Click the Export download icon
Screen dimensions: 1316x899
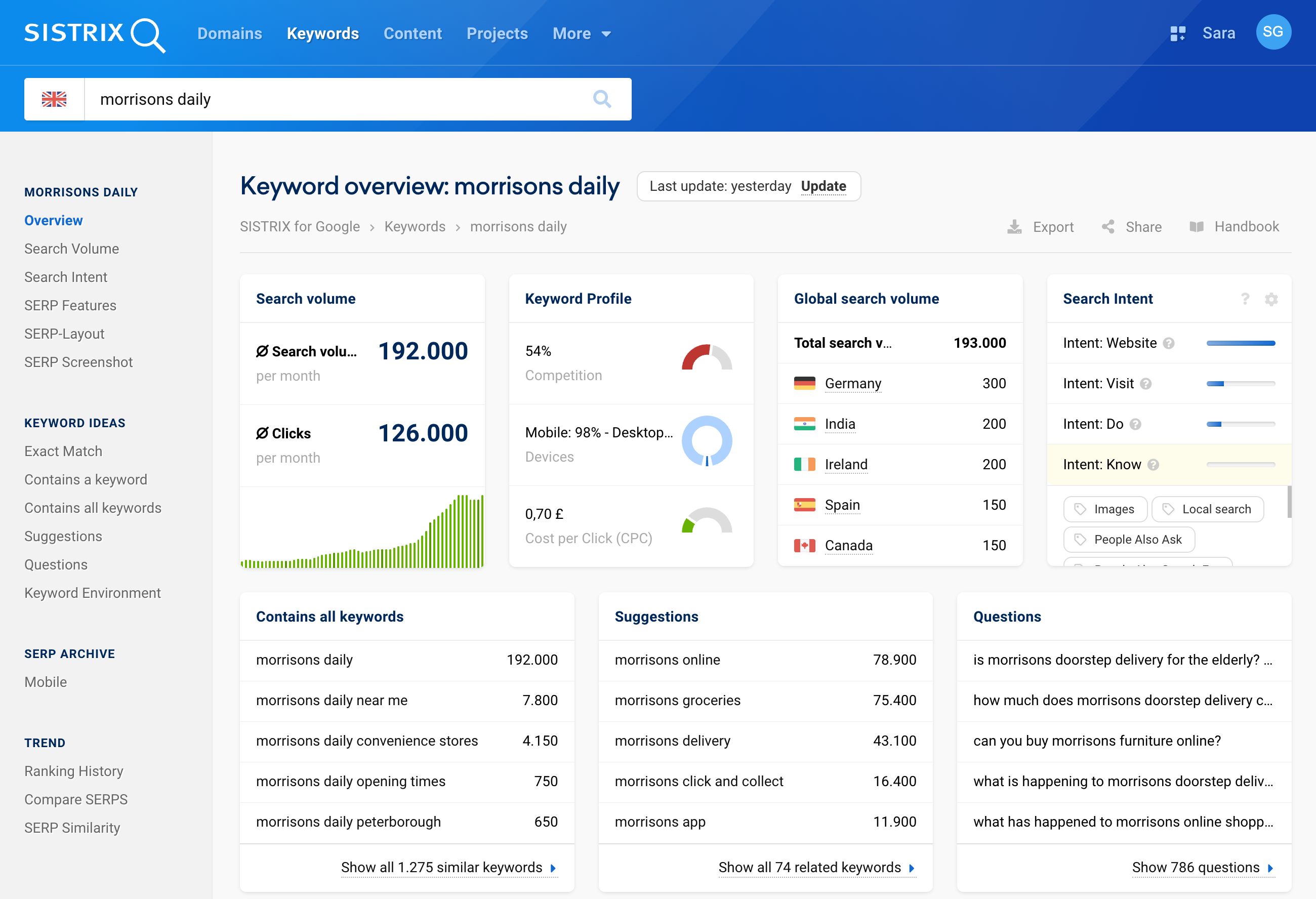coord(1014,227)
